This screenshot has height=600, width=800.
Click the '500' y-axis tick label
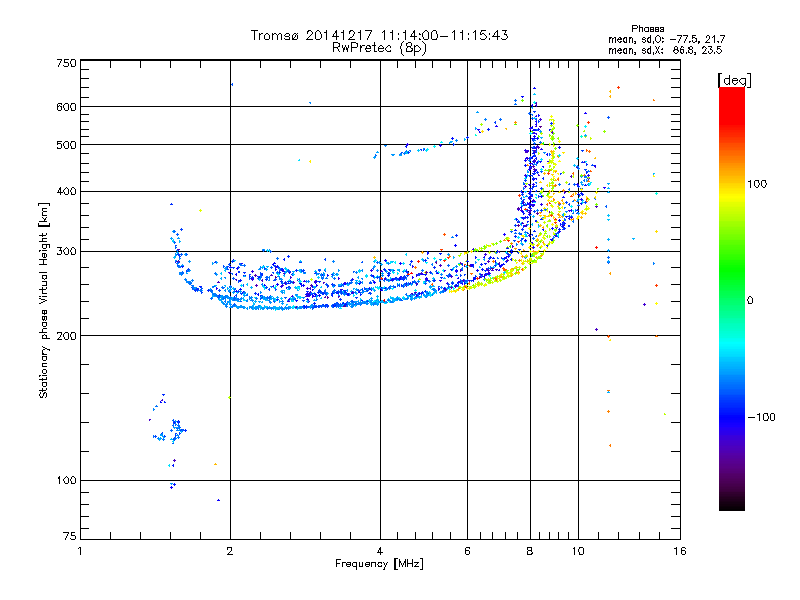[67, 145]
